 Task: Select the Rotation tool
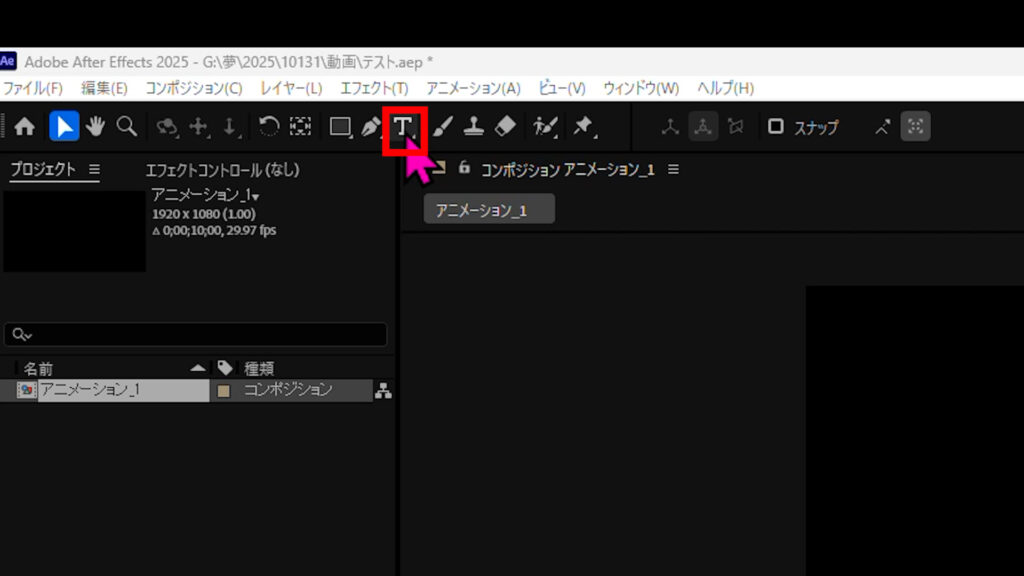click(x=269, y=127)
